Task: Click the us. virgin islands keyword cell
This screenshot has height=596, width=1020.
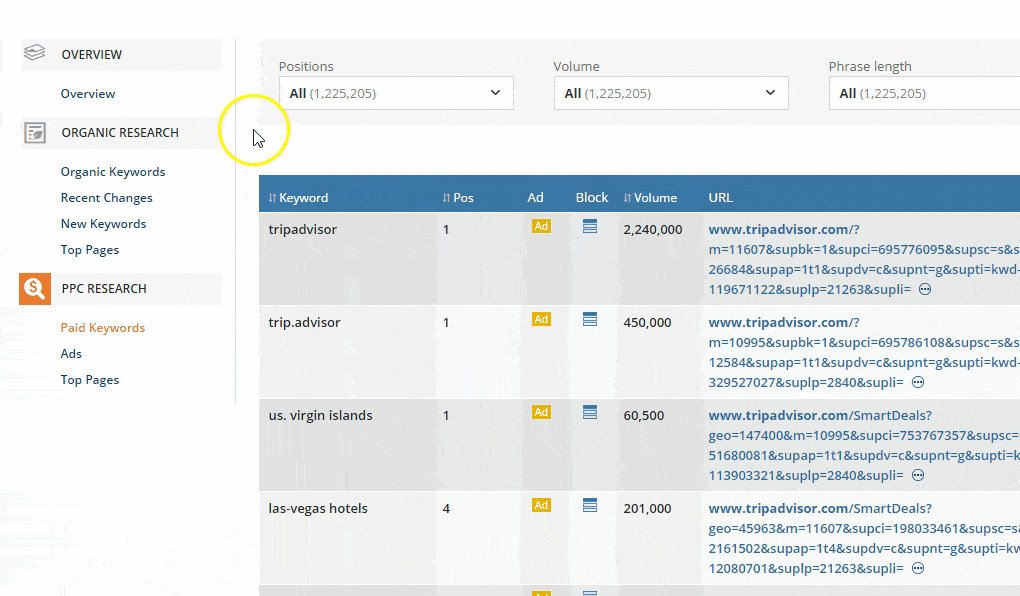Action: click(321, 416)
